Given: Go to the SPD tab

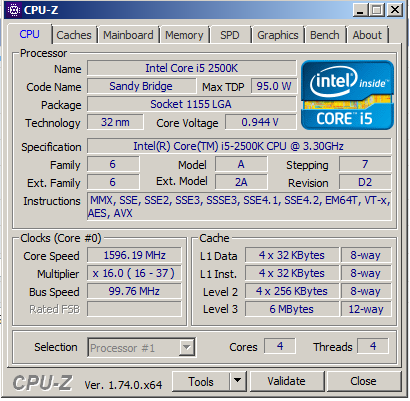Looking at the screenshot, I should coord(230,35).
